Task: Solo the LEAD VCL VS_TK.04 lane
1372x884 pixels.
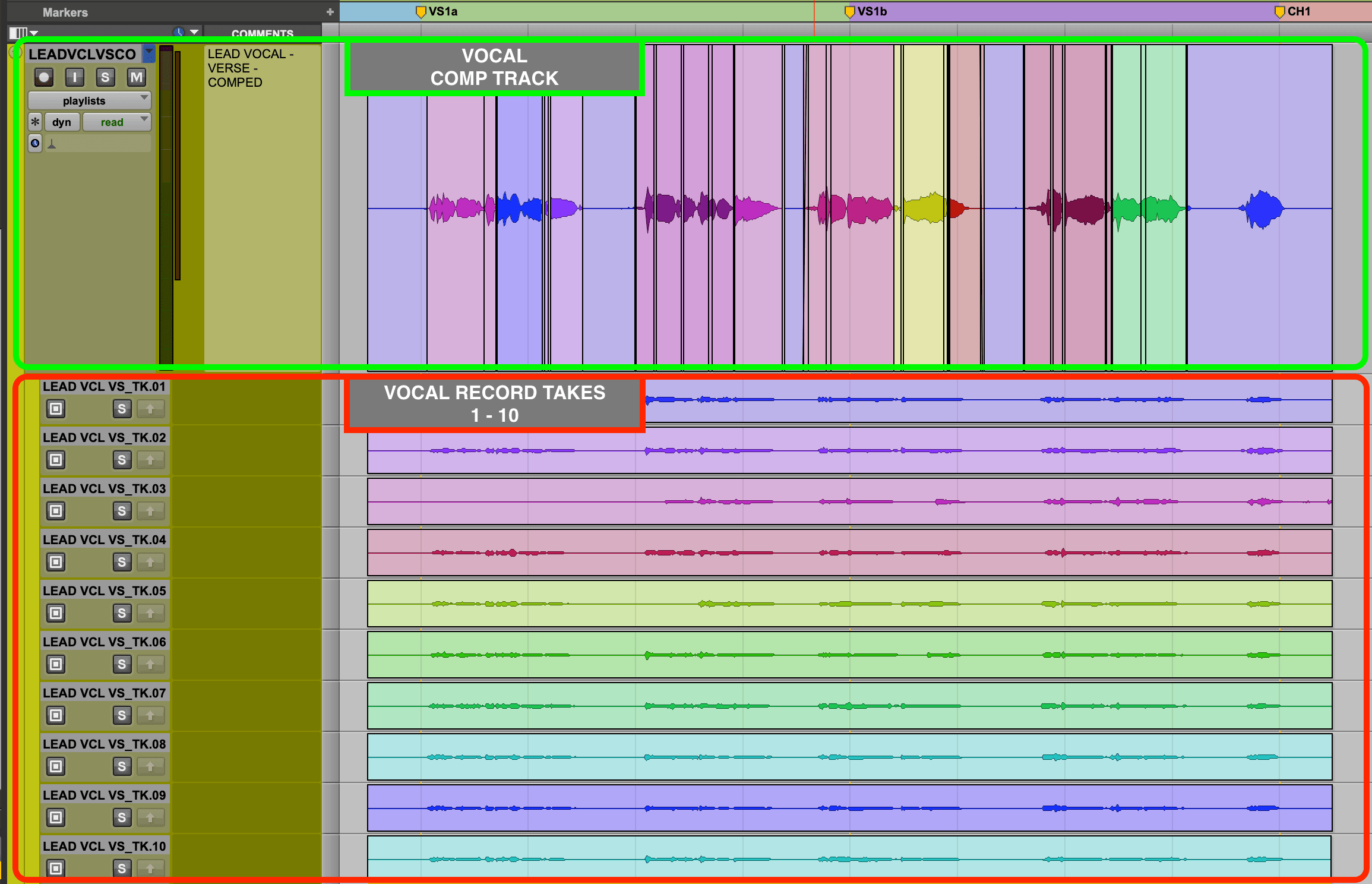Action: (x=122, y=562)
